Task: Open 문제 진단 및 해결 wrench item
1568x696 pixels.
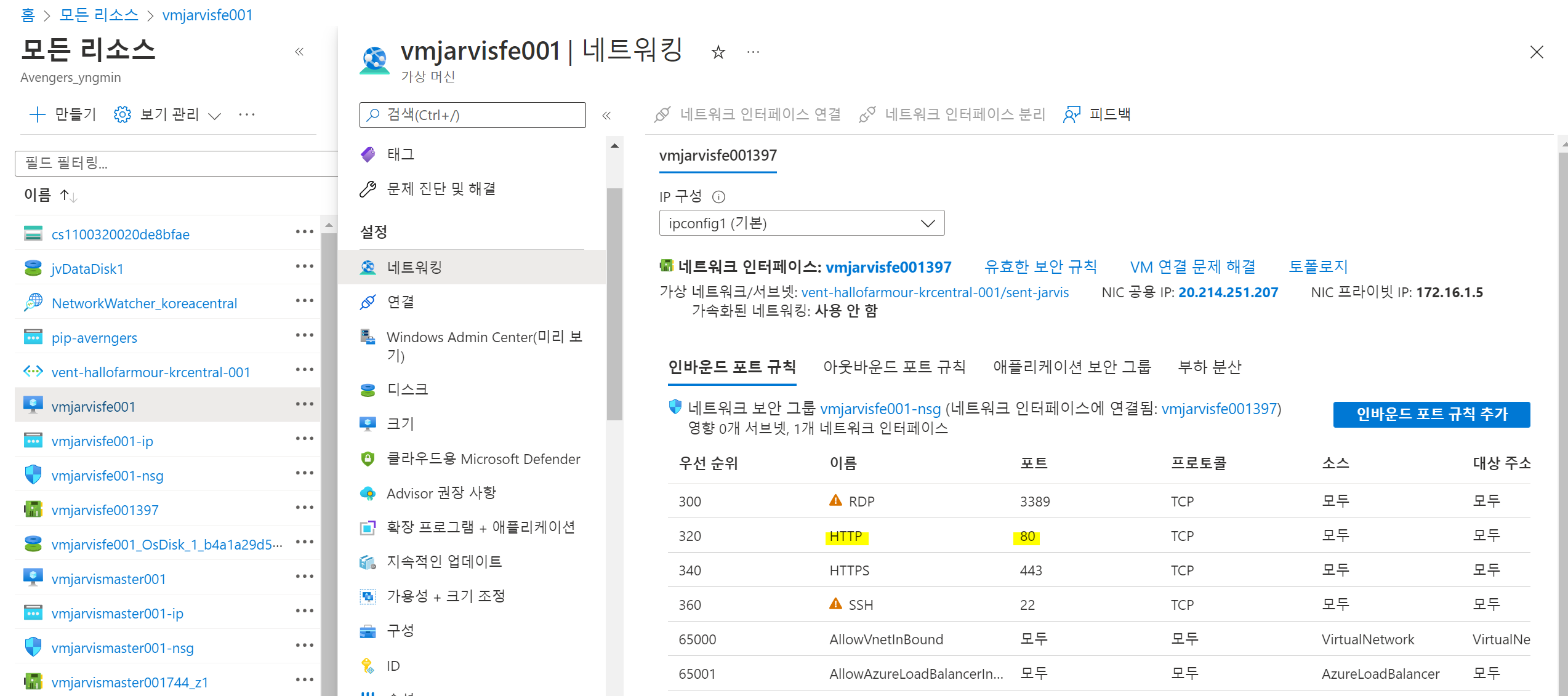Action: coord(441,189)
